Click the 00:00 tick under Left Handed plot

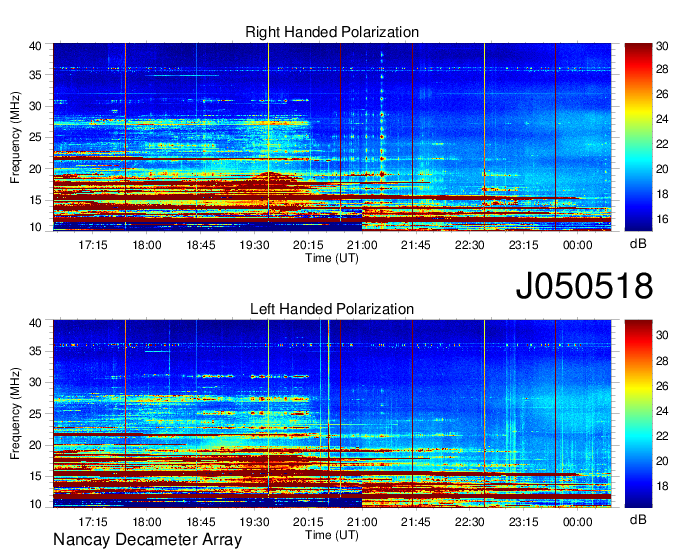[x=578, y=521]
